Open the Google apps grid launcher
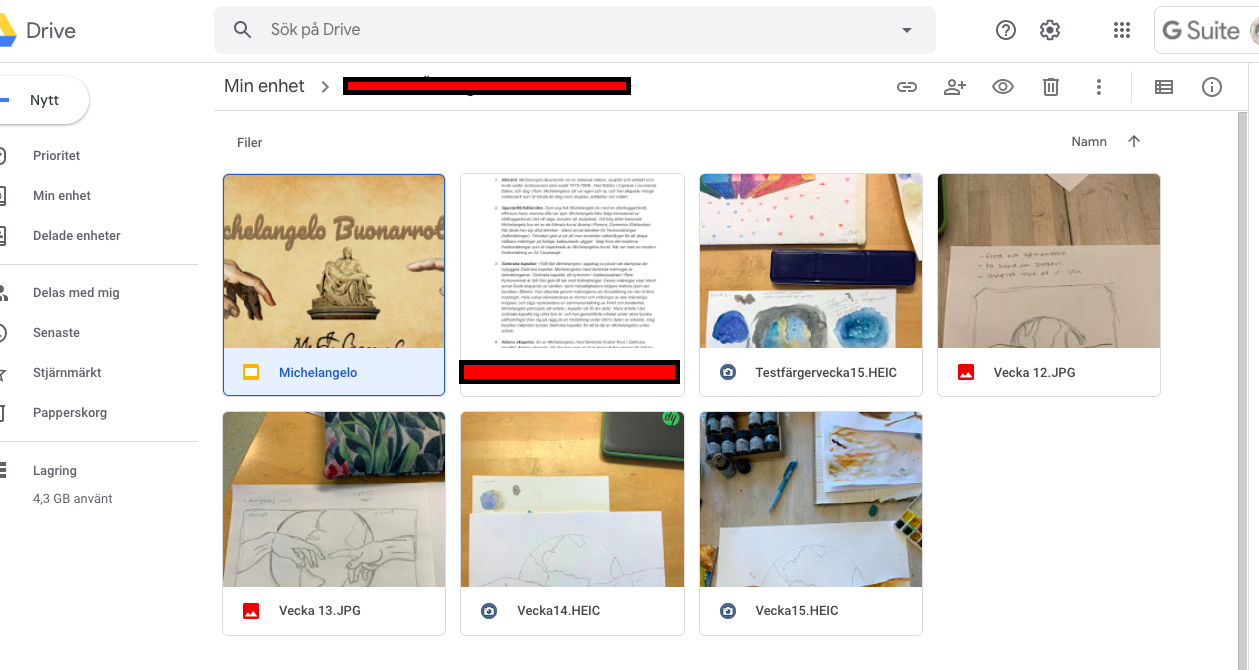 [x=1122, y=30]
